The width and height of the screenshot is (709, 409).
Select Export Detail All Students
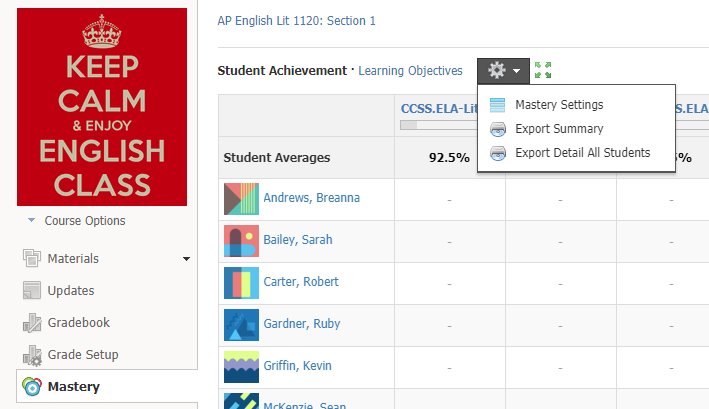[582, 153]
